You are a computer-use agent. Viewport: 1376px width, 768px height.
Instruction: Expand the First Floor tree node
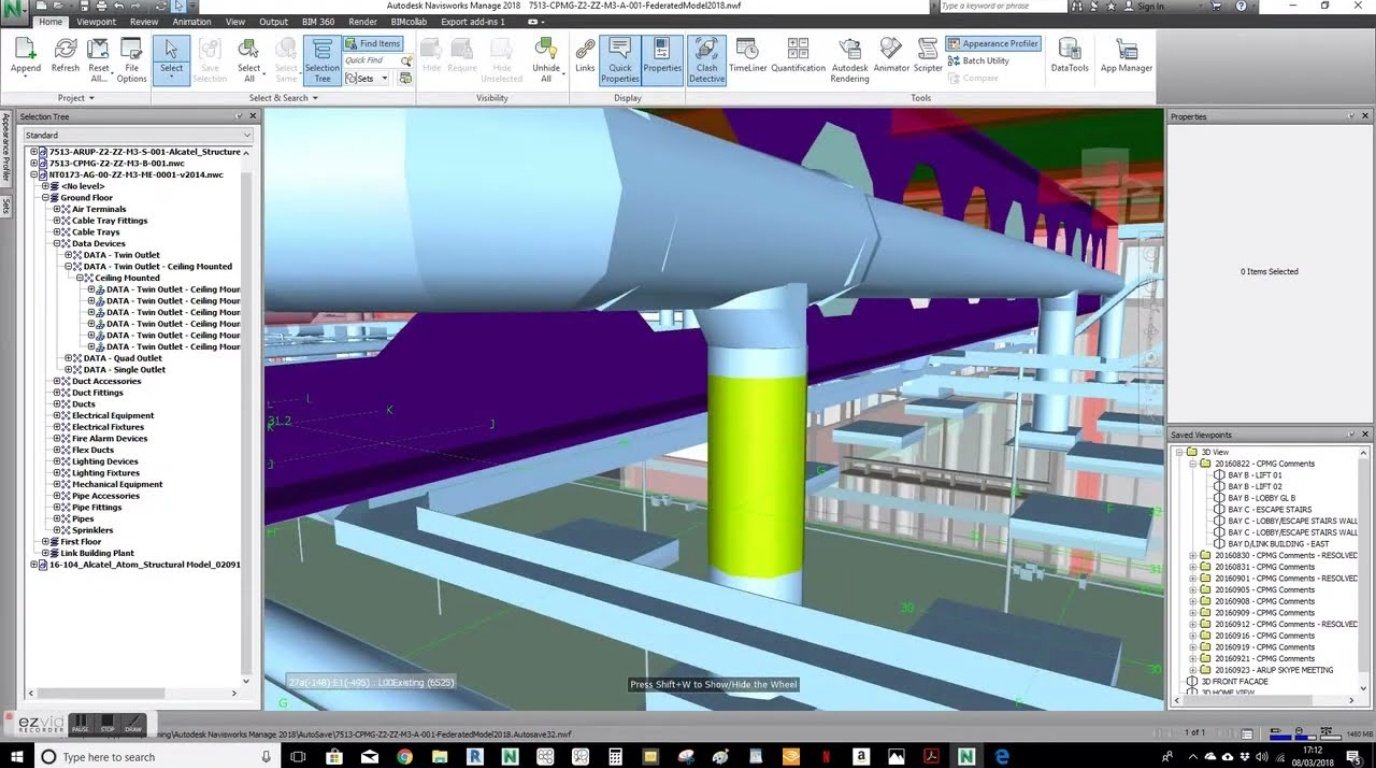pyautogui.click(x=45, y=542)
